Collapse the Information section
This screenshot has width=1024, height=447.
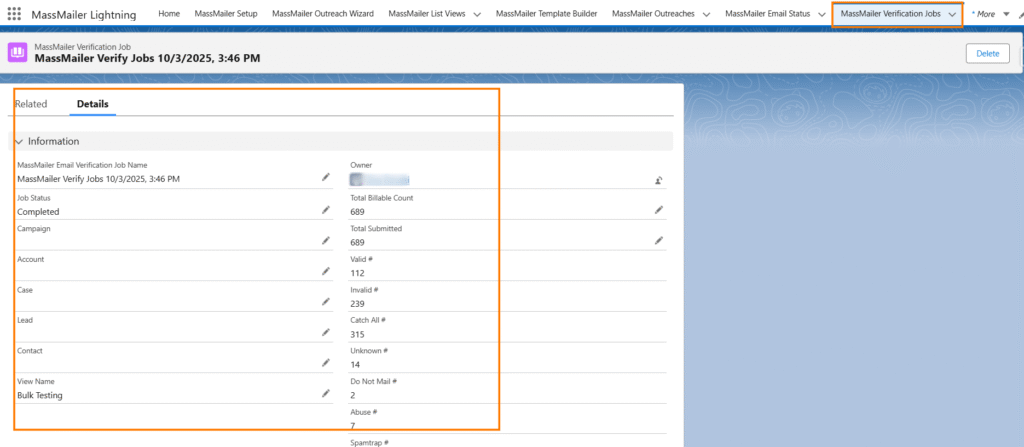point(19,142)
